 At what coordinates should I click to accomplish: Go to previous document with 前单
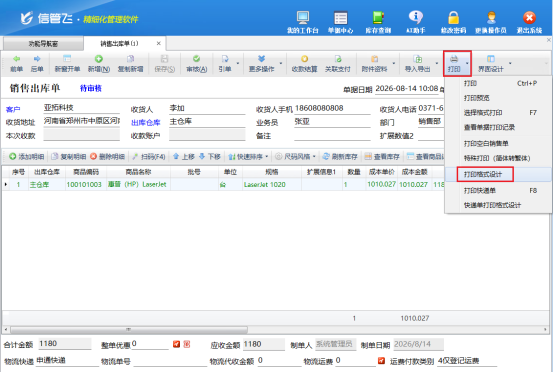(x=16, y=64)
